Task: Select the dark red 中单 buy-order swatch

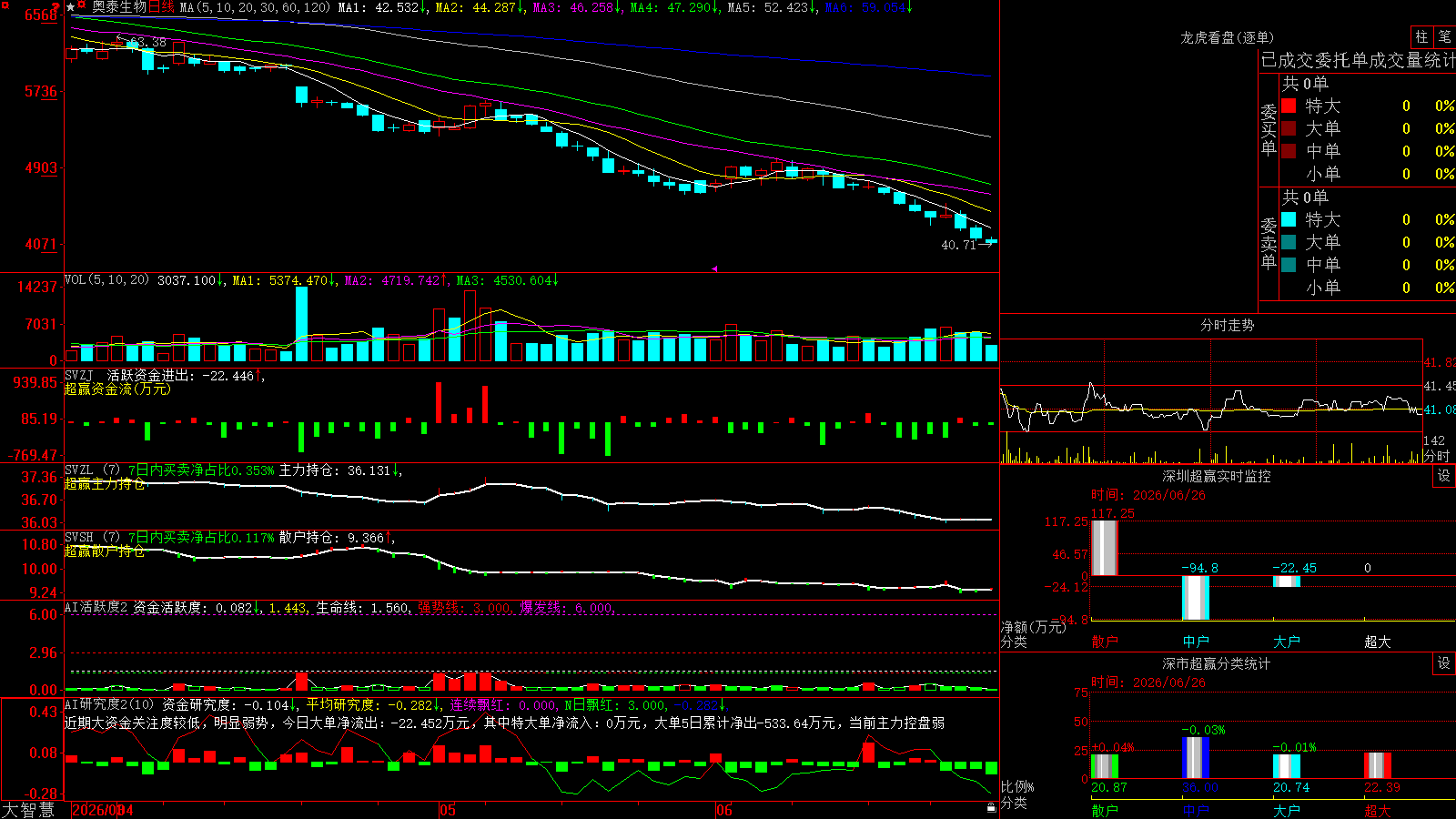Action: [x=1289, y=151]
